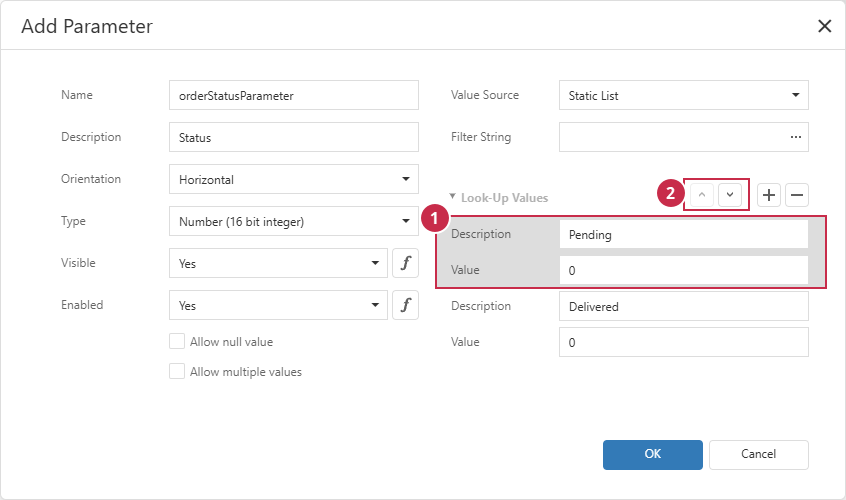Edit the Pending description field
The width and height of the screenshot is (846, 500).
click(684, 234)
